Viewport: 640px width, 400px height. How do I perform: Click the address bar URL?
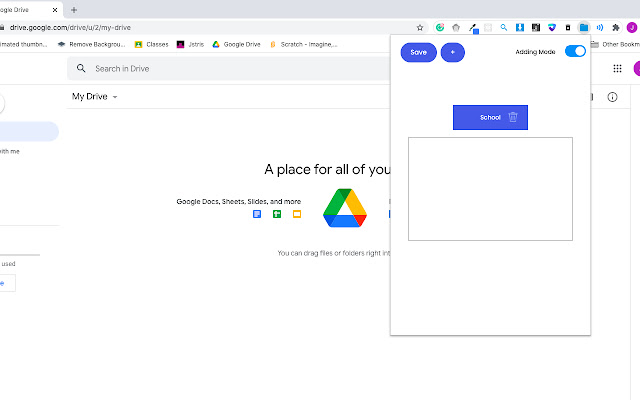(70, 28)
